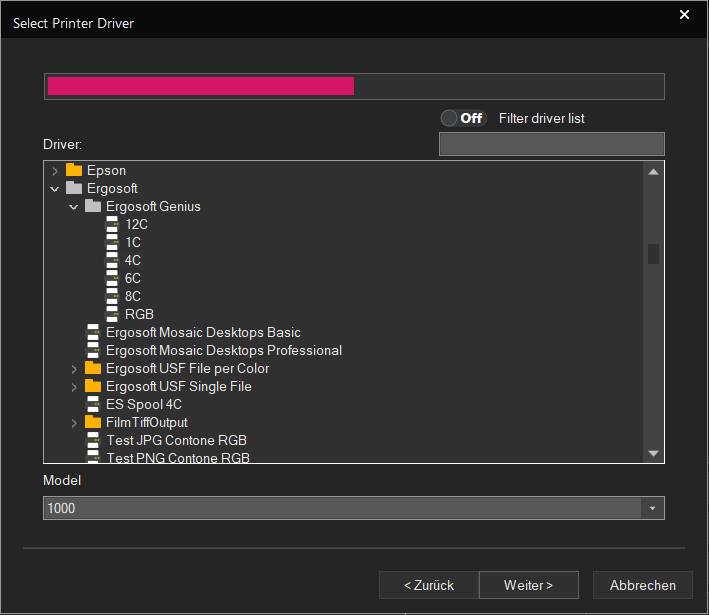This screenshot has width=709, height=615.
Task: Click the RGB driver icon
Action: [x=112, y=314]
